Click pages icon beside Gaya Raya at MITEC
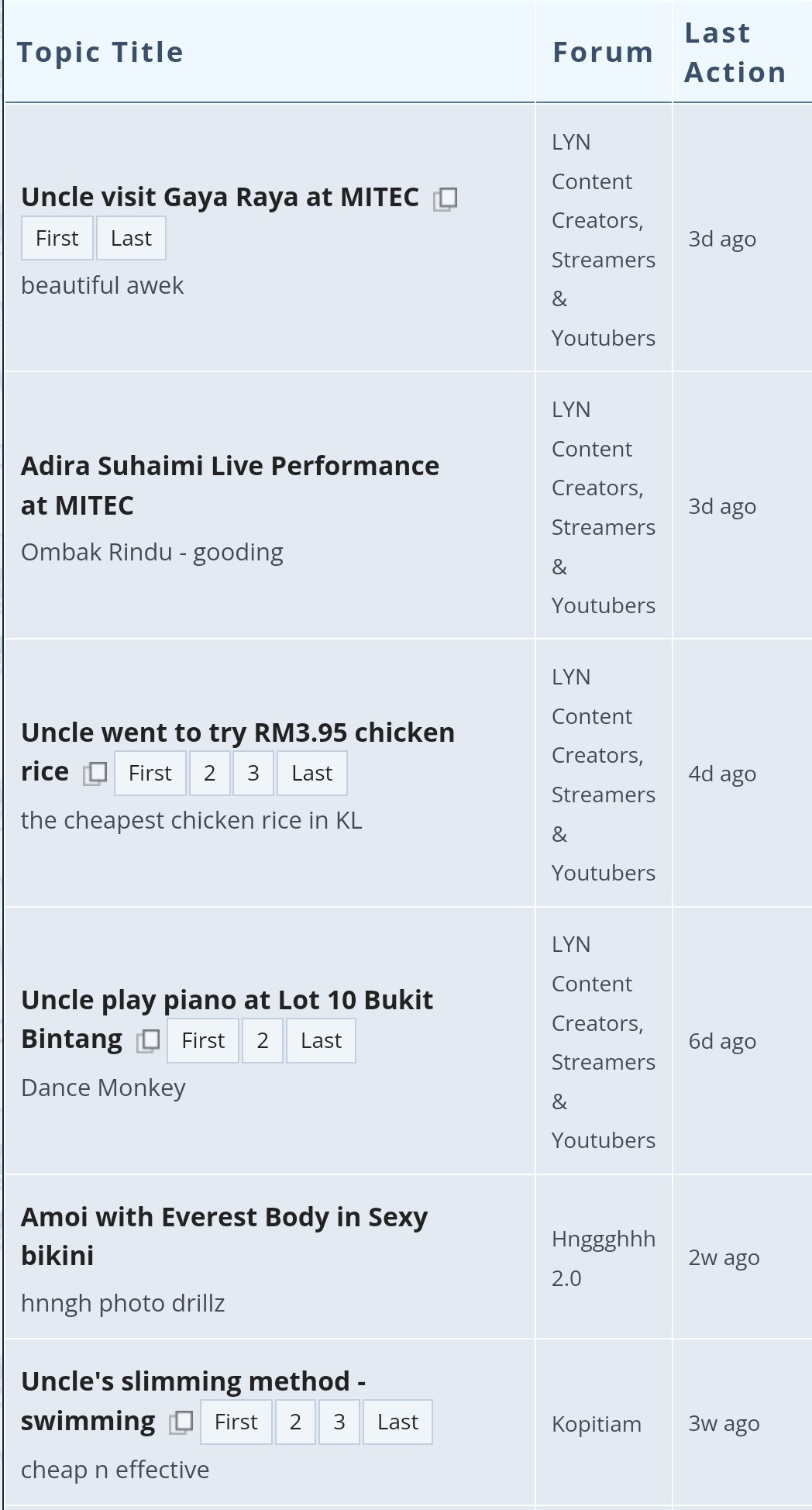This screenshot has height=1510, width=812. tap(445, 199)
